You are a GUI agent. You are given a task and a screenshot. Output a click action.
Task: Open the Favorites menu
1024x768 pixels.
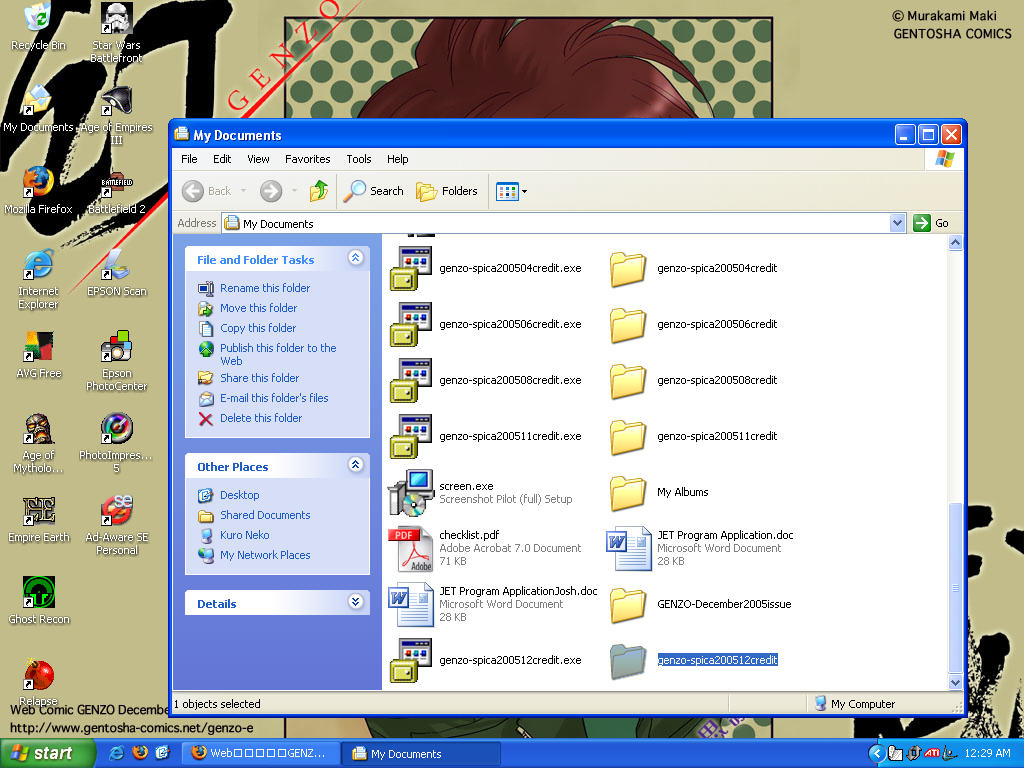coord(307,159)
